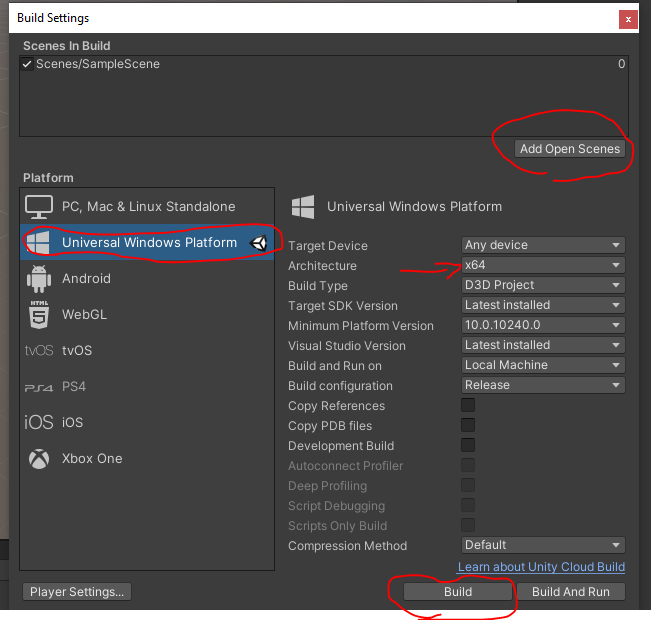Click the large iOS logo icon
The width and height of the screenshot is (651, 620).
pos(39,422)
